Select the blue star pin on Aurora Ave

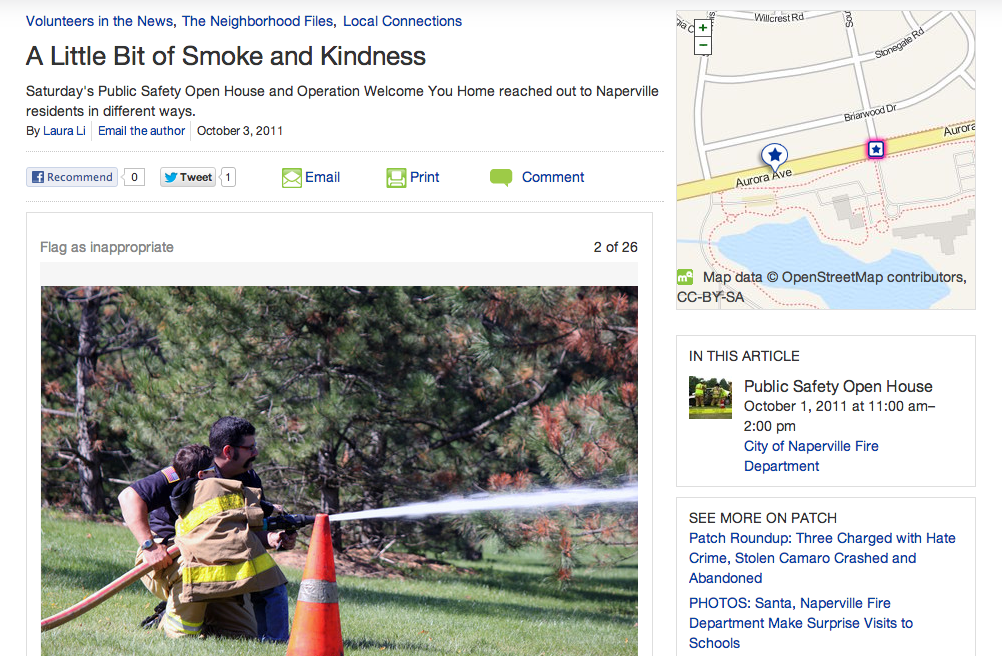[775, 156]
